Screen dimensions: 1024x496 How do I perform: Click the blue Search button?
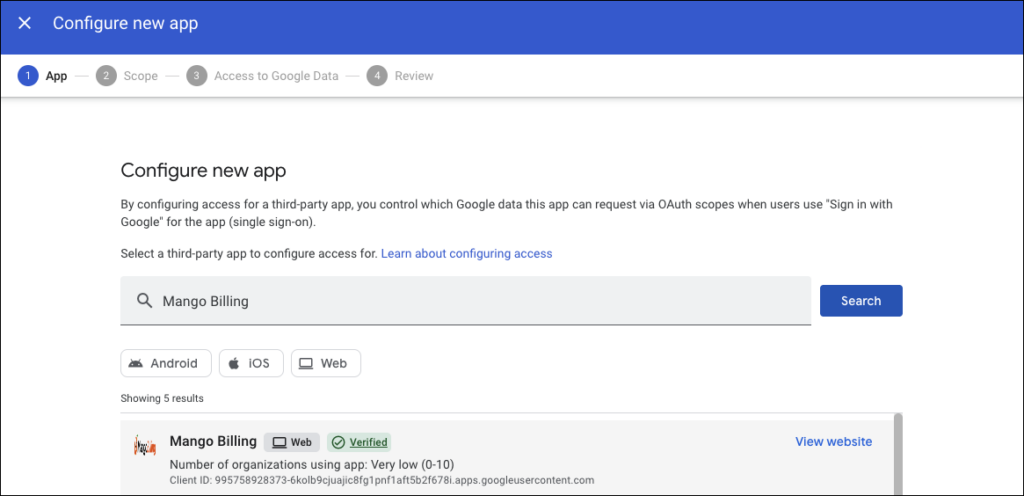point(861,301)
